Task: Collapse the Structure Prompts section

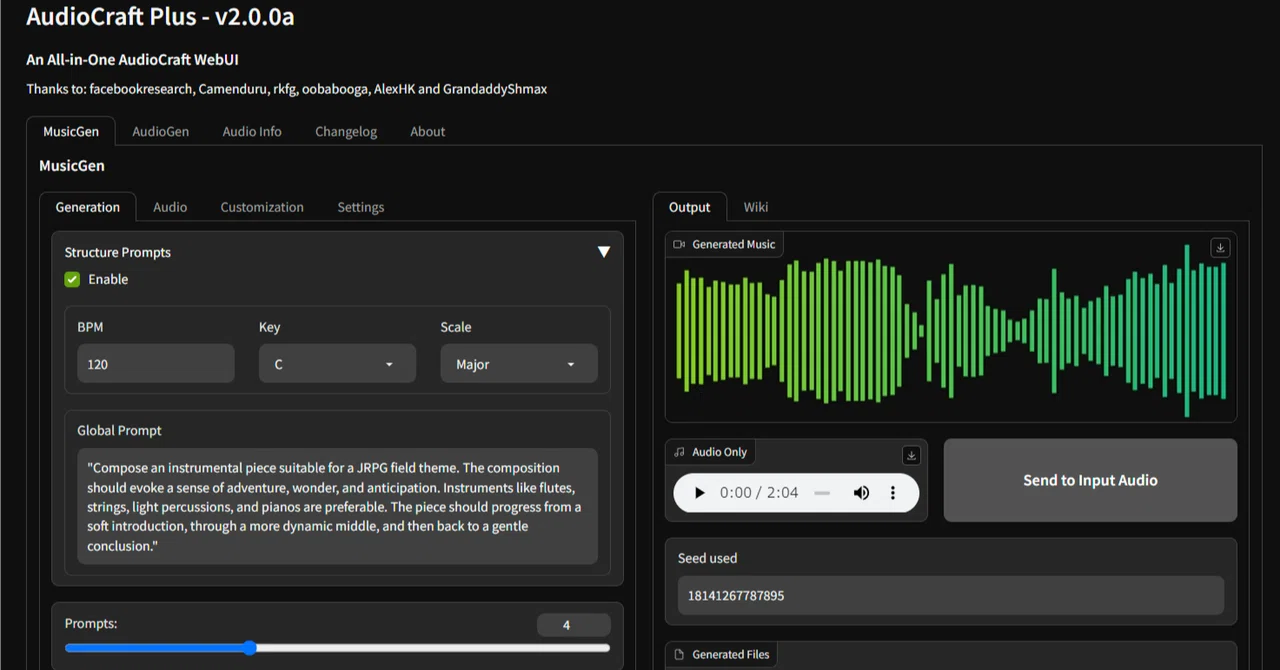Action: (x=603, y=252)
